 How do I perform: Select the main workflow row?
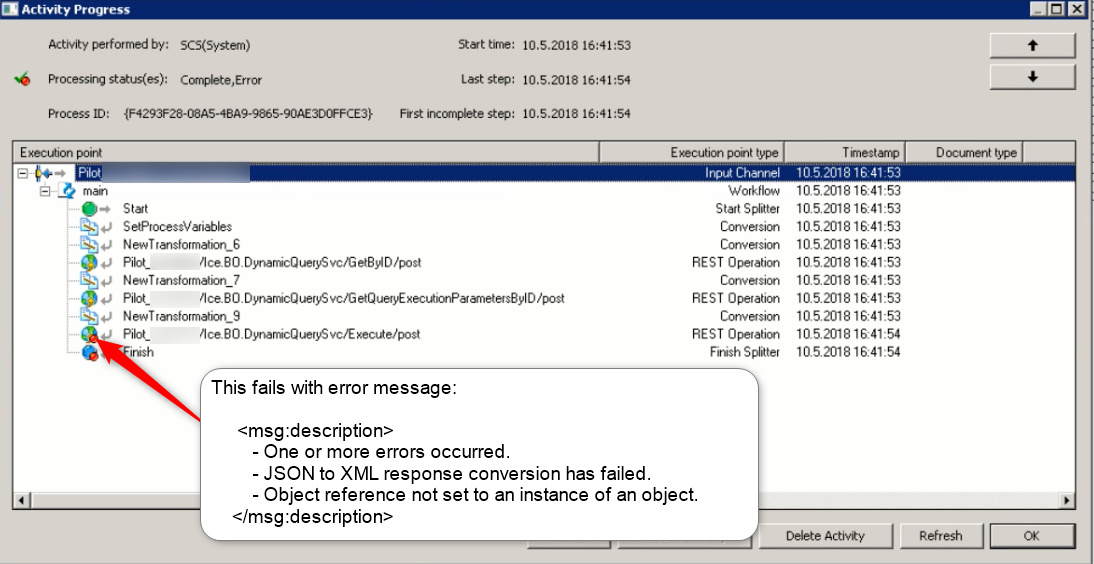click(x=544, y=191)
